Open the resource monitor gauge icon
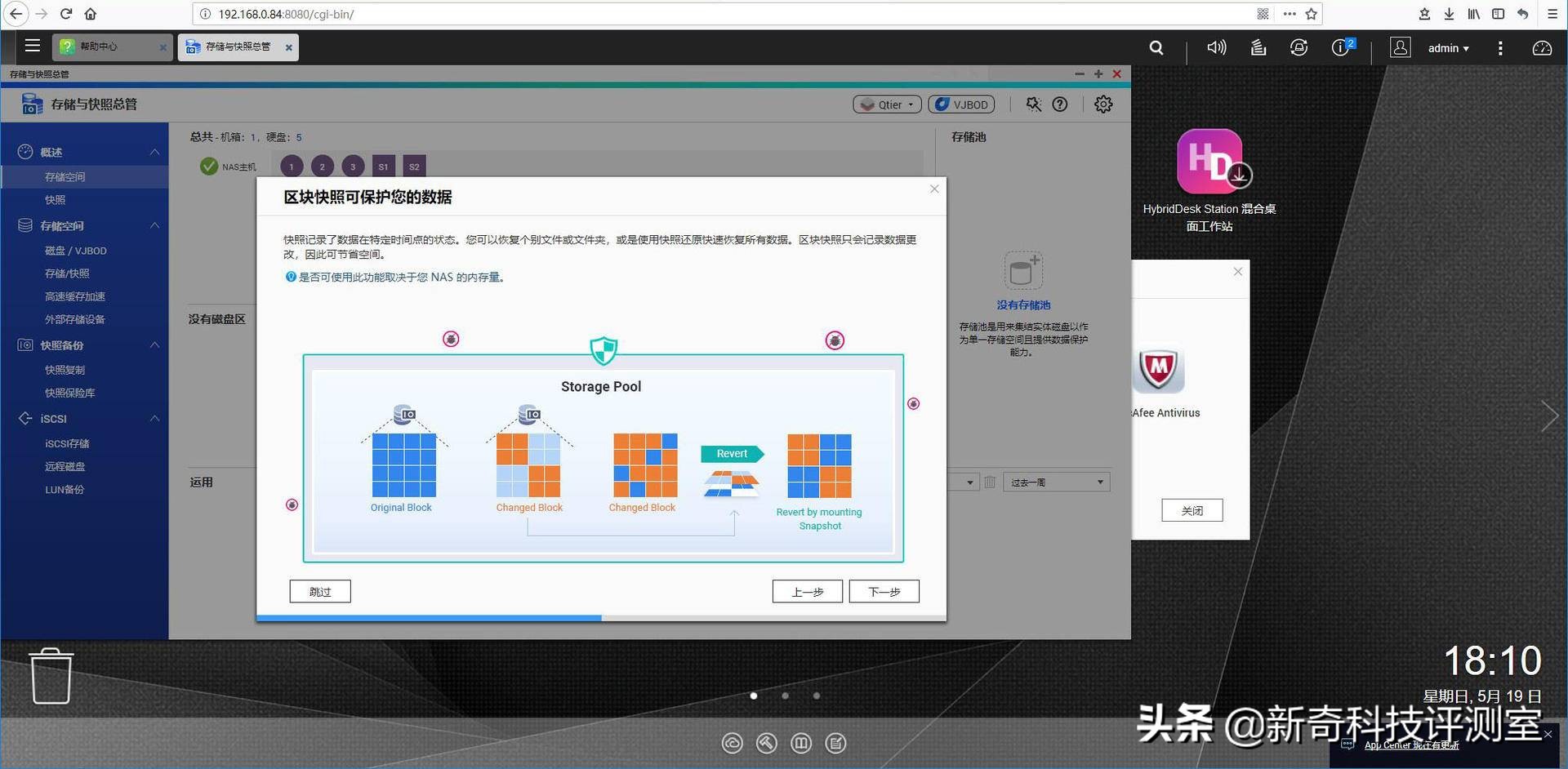 1542,48
